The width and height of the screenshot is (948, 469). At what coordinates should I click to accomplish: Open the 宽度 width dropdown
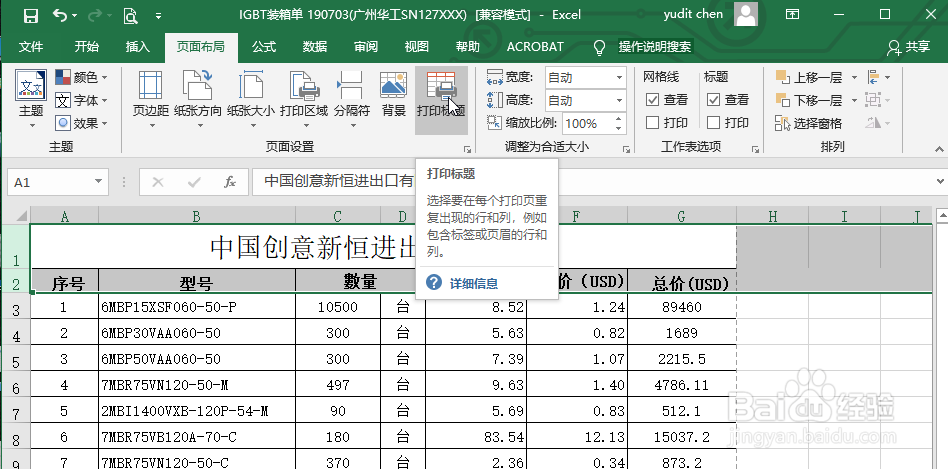[620, 77]
